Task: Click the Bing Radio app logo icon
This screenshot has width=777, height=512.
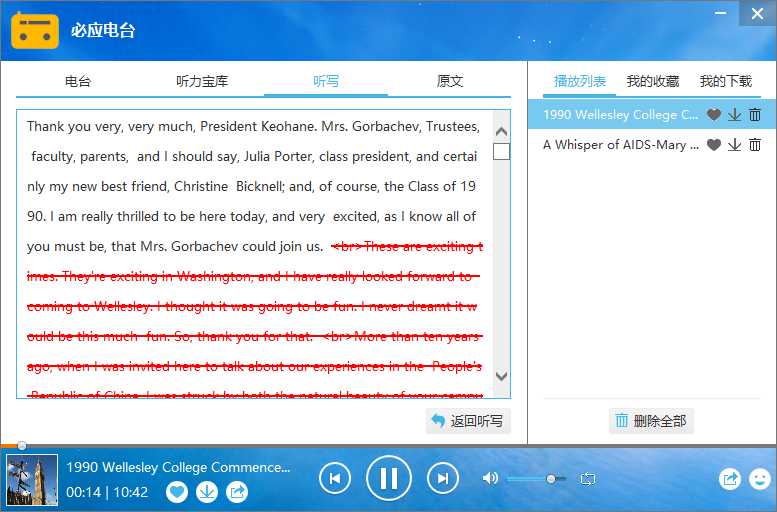Action: pyautogui.click(x=35, y=30)
